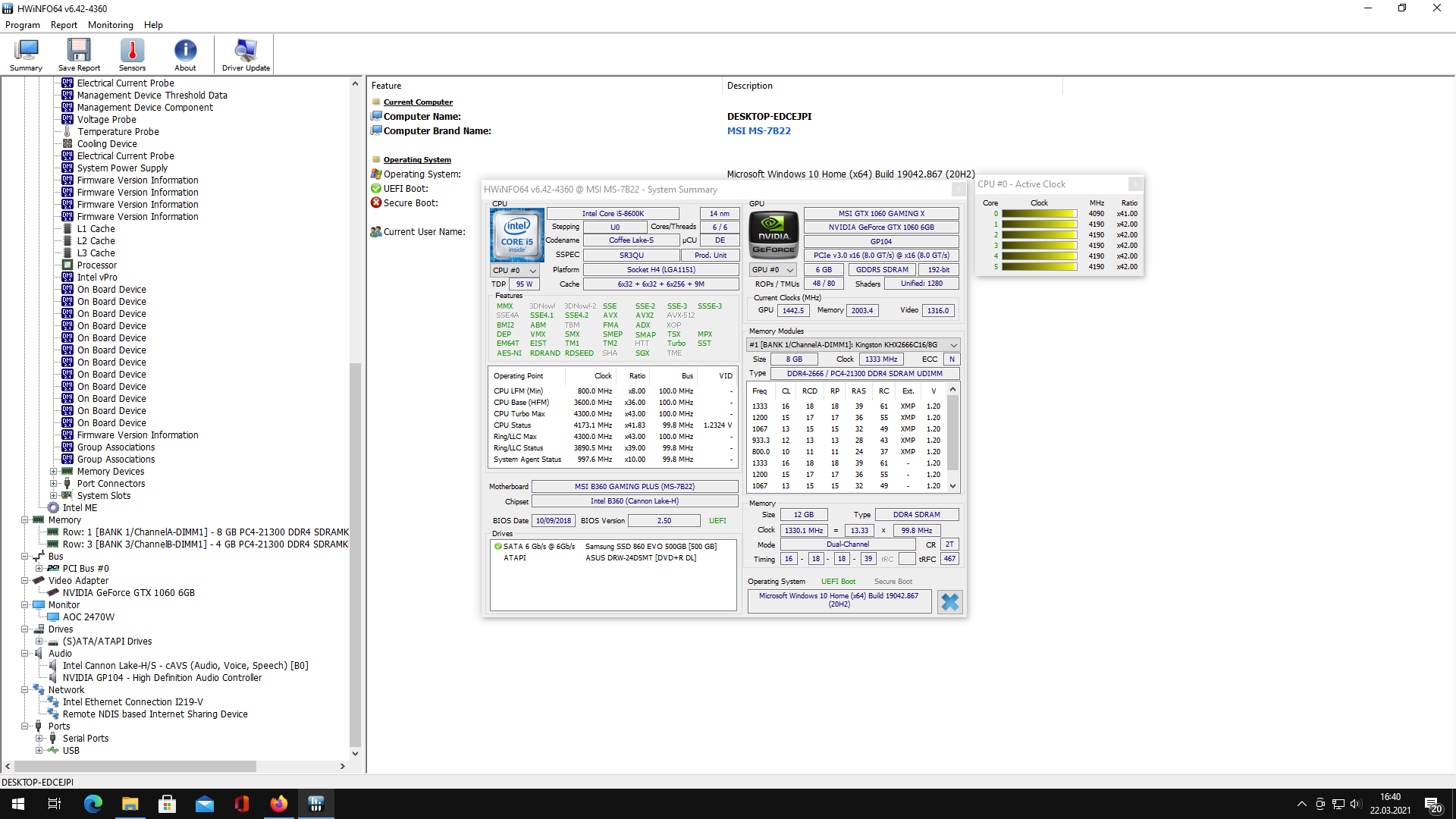
Task: Open the Driver Update icon
Action: 246,55
